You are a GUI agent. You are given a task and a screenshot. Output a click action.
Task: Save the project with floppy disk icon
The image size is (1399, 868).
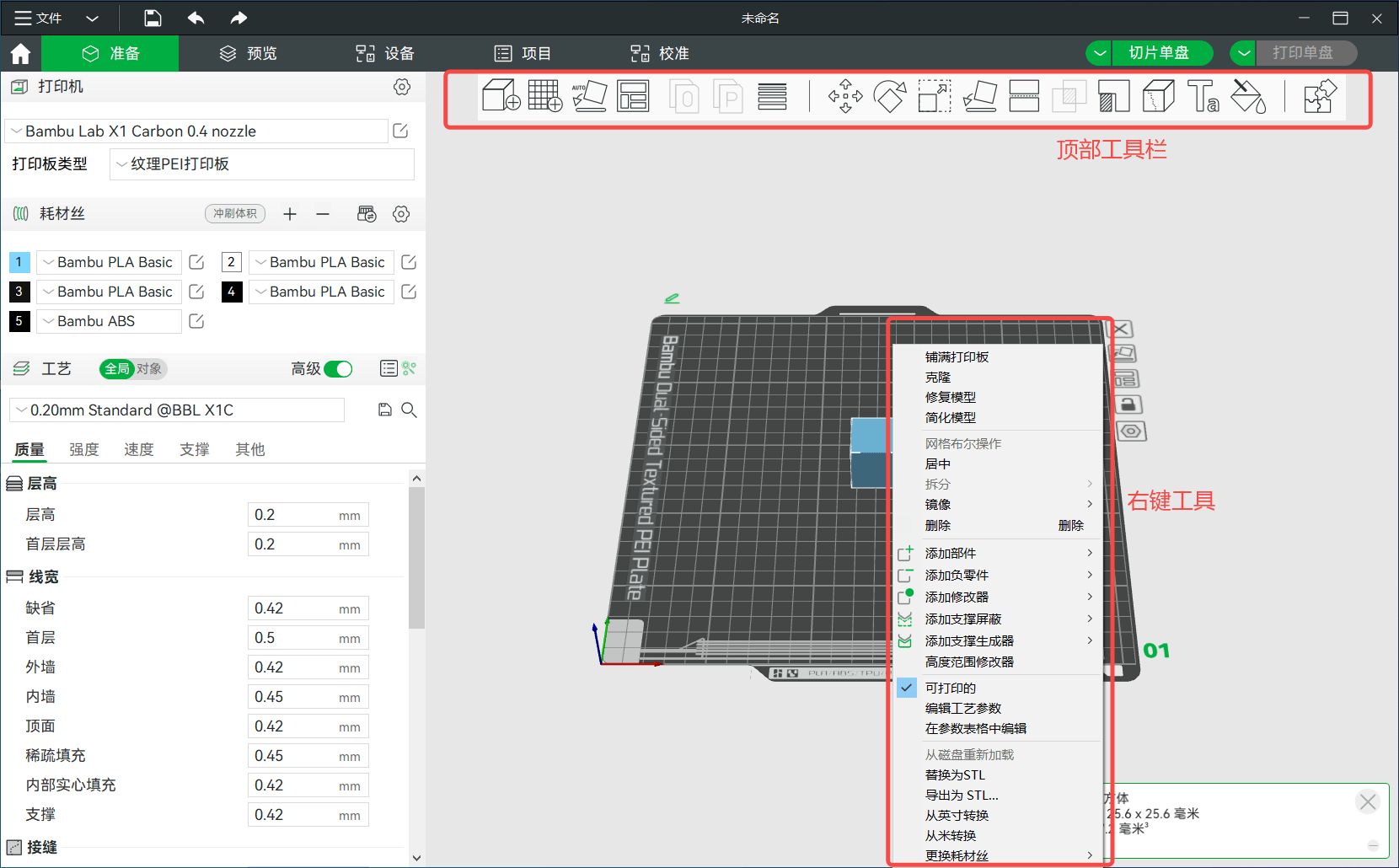pos(153,18)
